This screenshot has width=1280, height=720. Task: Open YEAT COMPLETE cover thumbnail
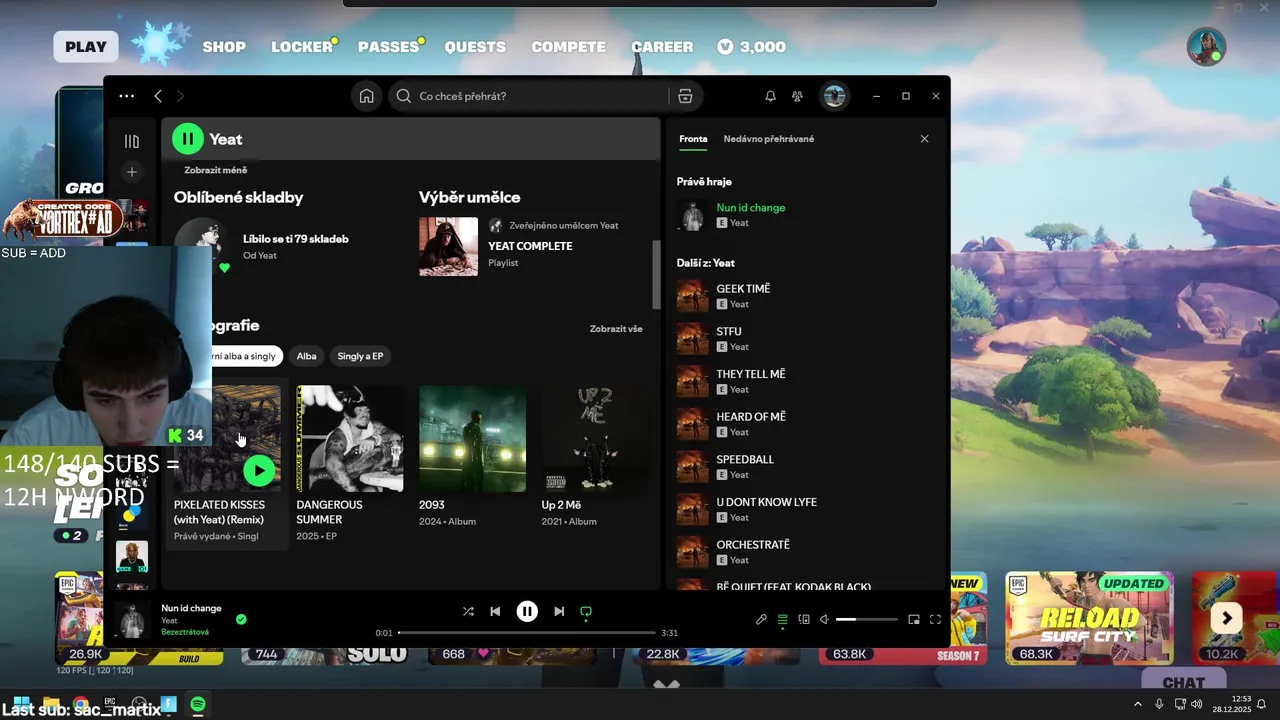coord(448,246)
